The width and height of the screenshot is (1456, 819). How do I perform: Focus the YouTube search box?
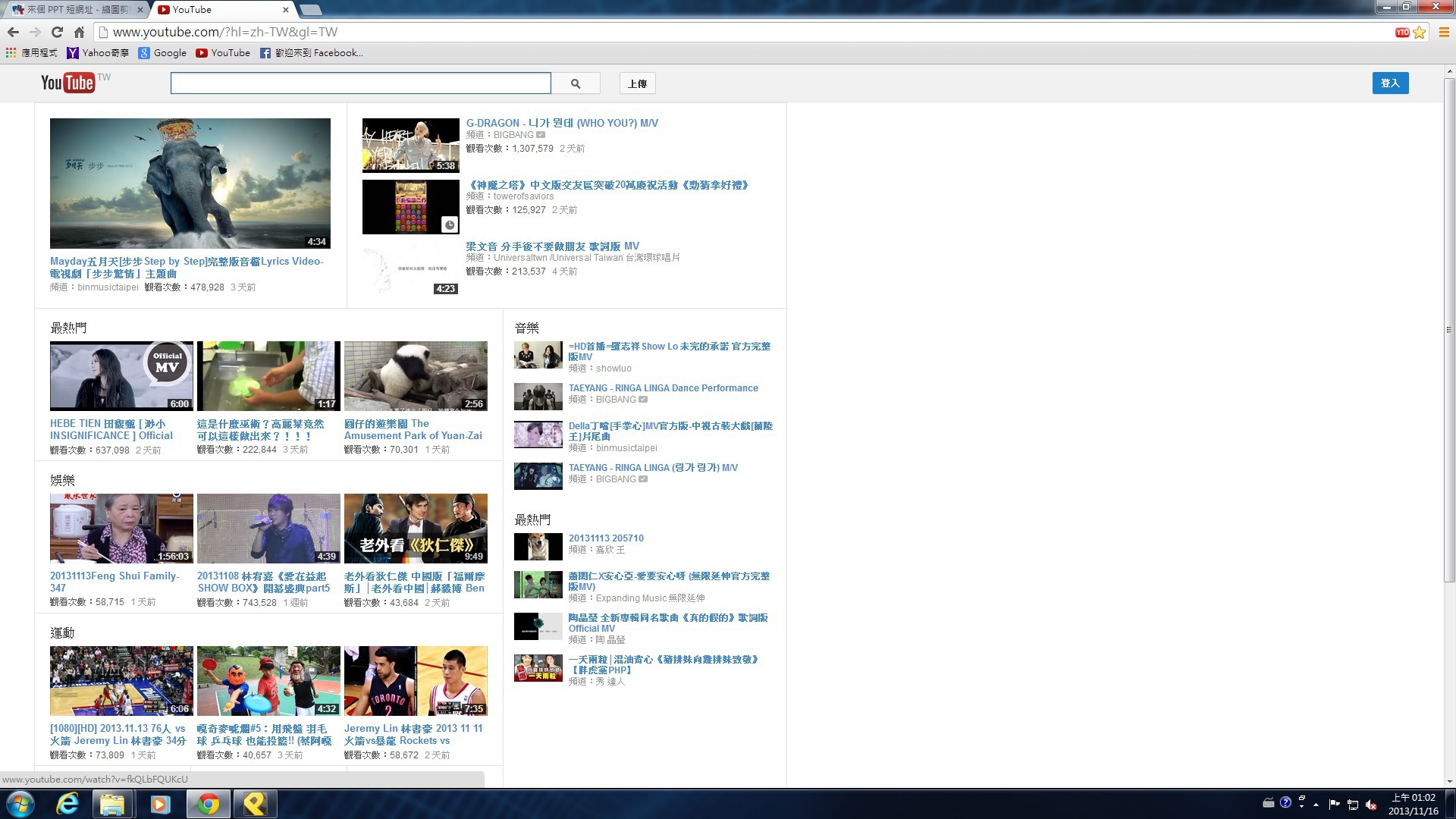pyautogui.click(x=361, y=83)
